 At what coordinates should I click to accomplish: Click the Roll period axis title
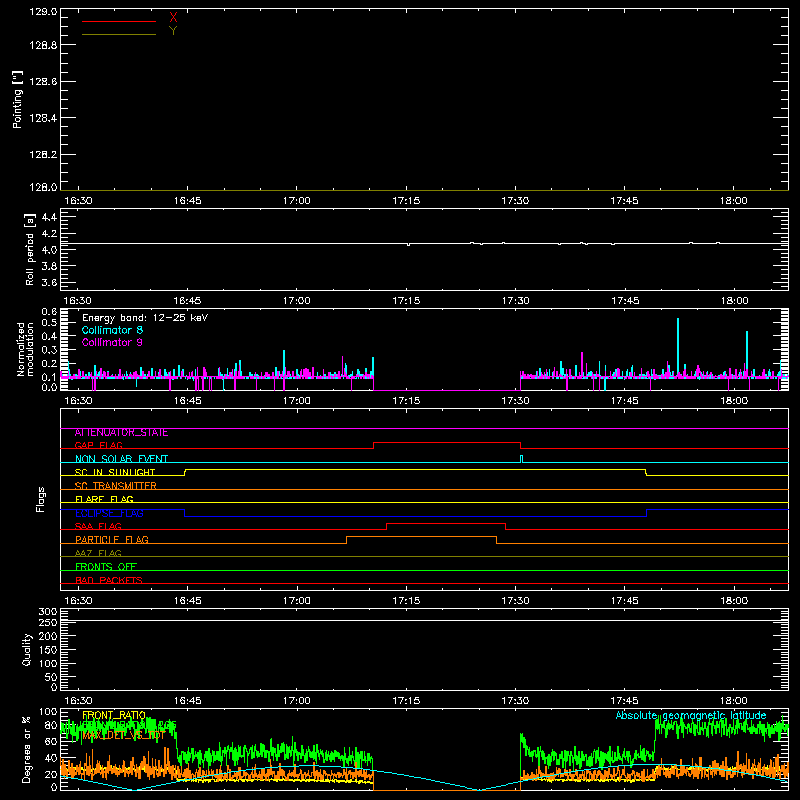coord(30,249)
